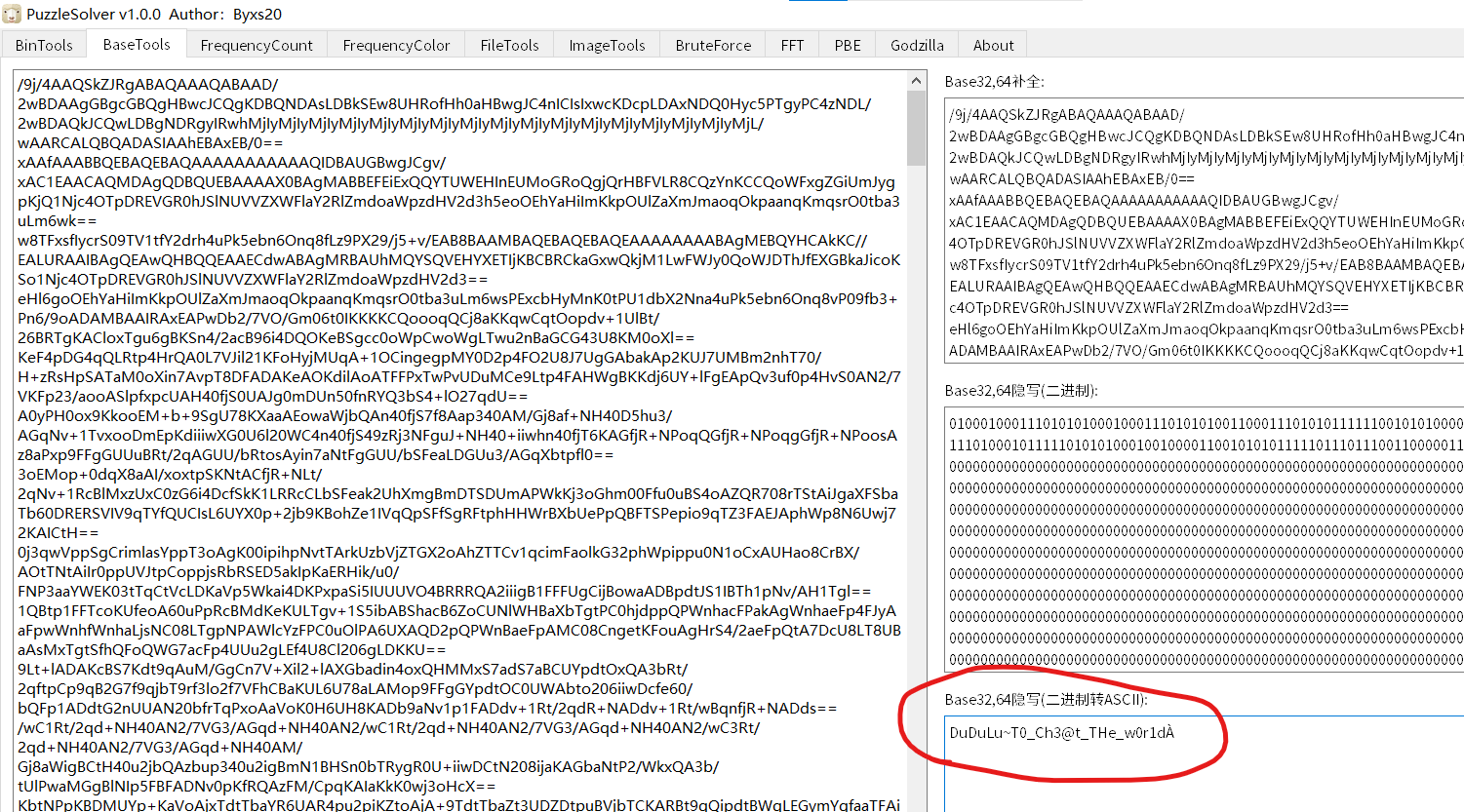This screenshot has height=812, width=1464.
Task: Switch to the BinTools tab
Action: (x=44, y=45)
